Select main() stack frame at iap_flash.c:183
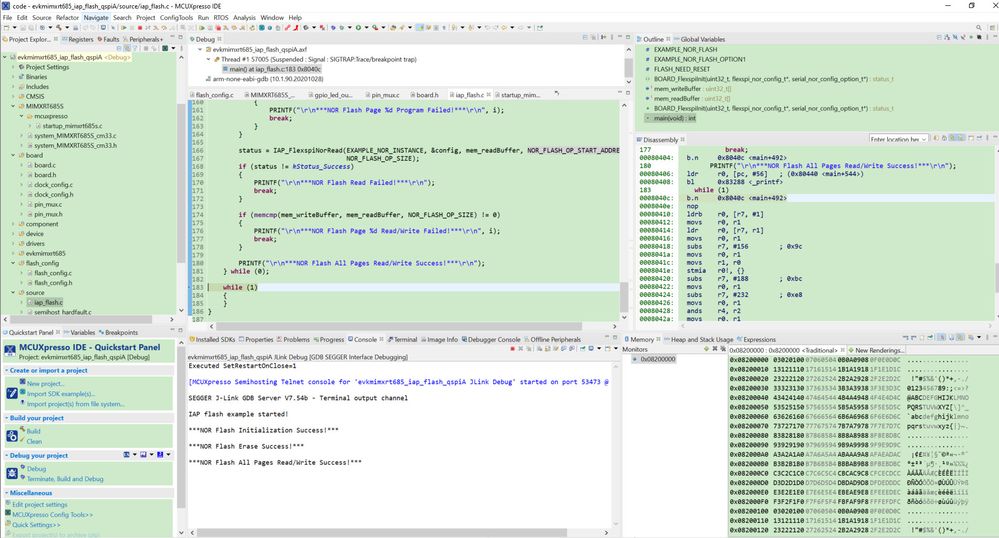 click(274, 69)
